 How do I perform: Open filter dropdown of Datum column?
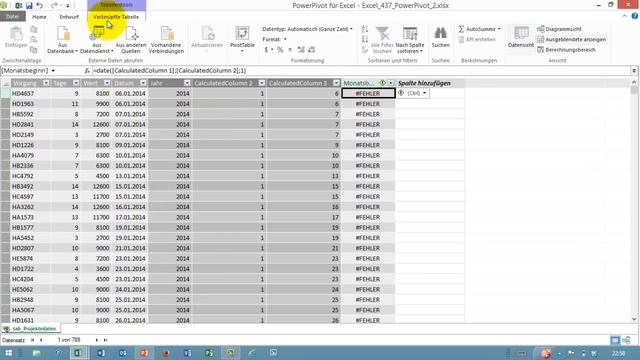143,83
